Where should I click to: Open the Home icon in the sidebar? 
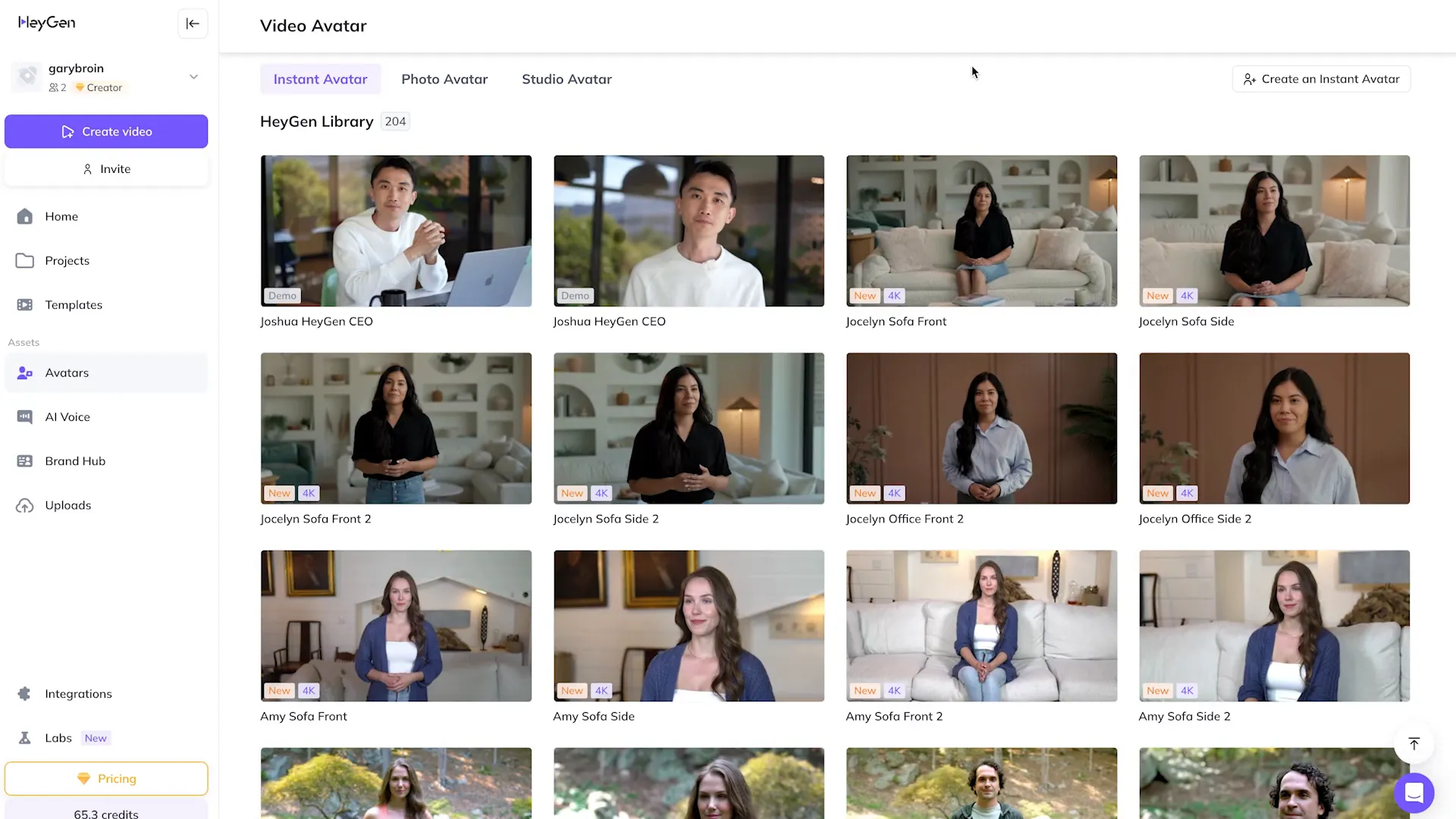pos(25,217)
